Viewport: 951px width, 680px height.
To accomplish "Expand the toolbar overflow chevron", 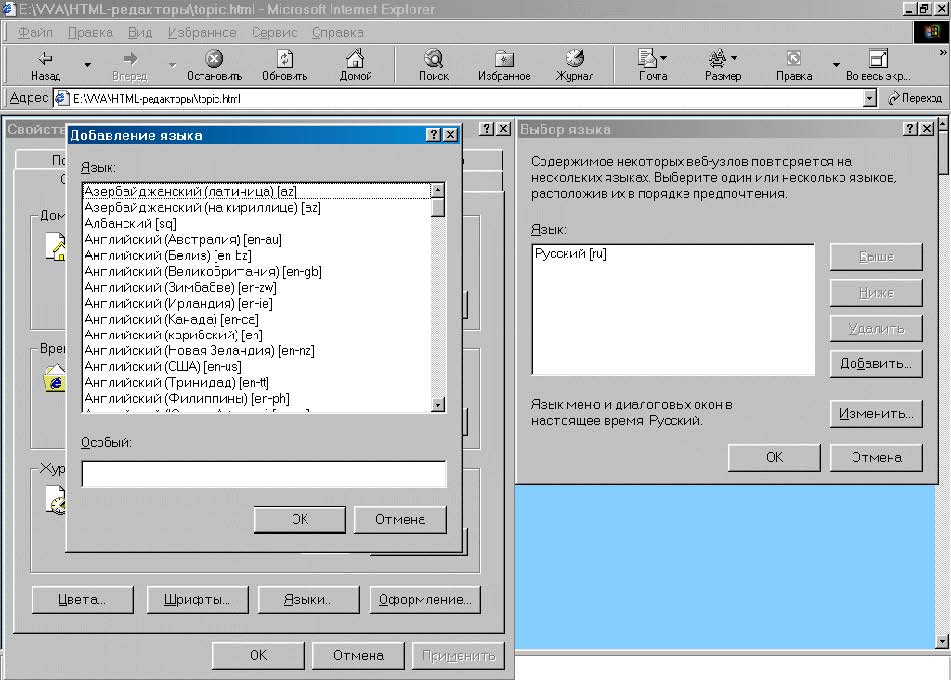I will (943, 53).
